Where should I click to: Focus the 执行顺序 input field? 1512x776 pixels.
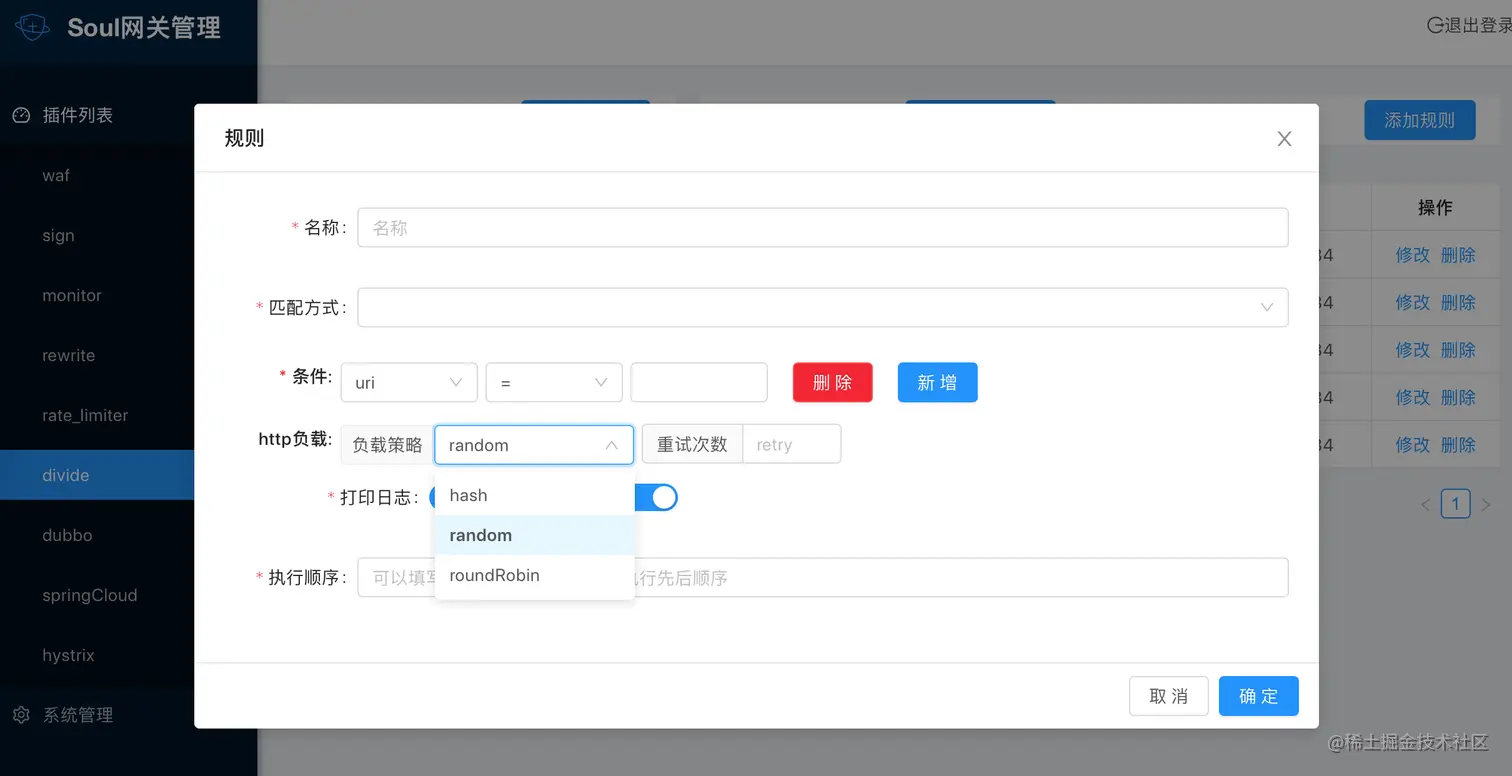click(823, 577)
